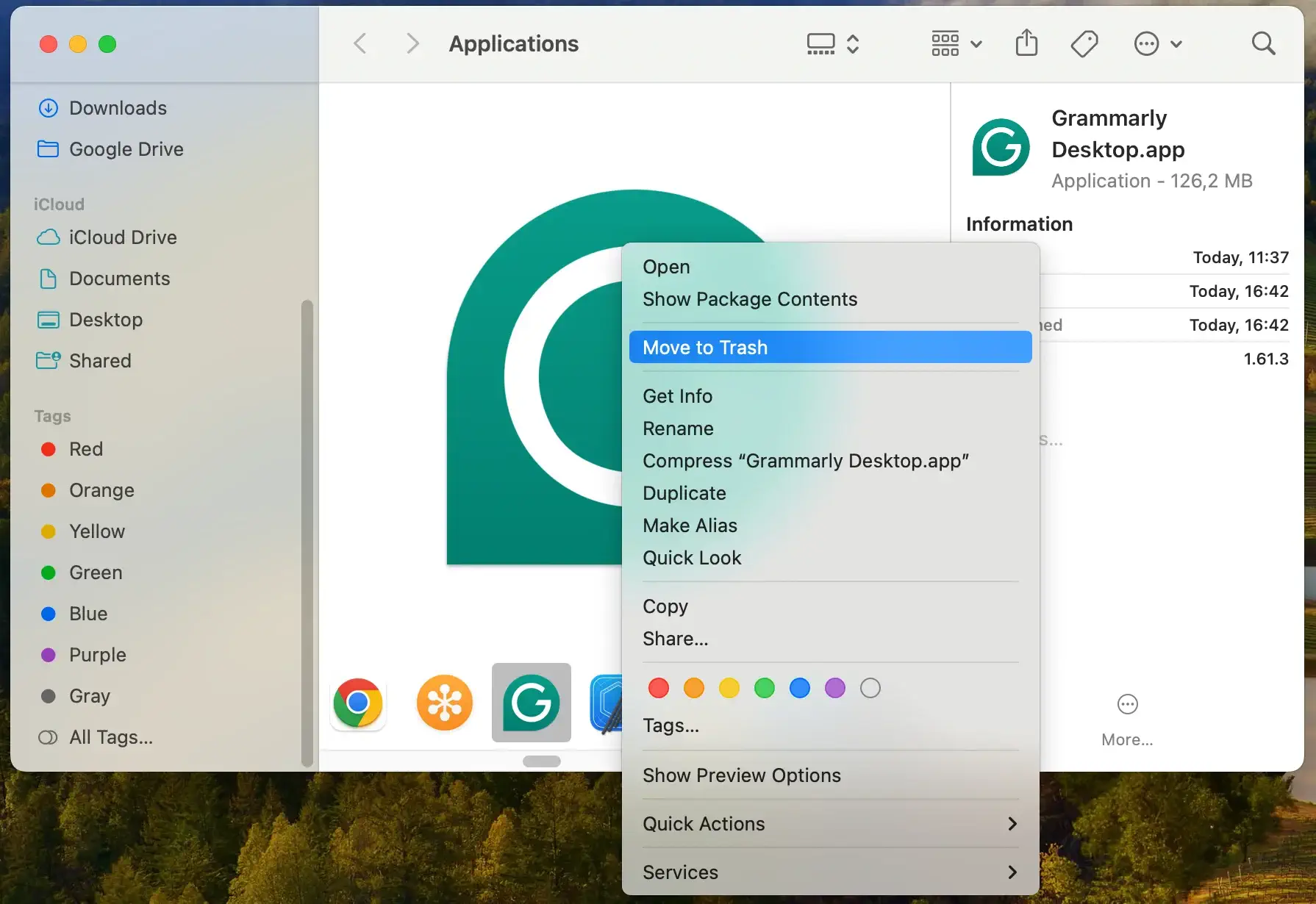Show All Tags in sidebar
Screen dimensions: 1316x904
point(96,737)
